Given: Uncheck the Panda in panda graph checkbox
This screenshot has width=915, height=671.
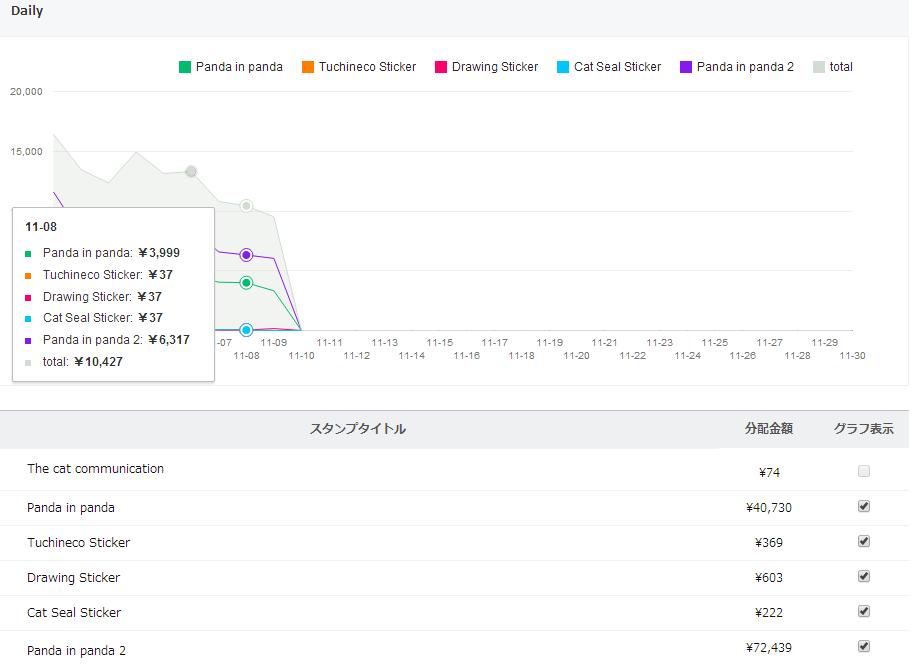Looking at the screenshot, I should coord(864,506).
